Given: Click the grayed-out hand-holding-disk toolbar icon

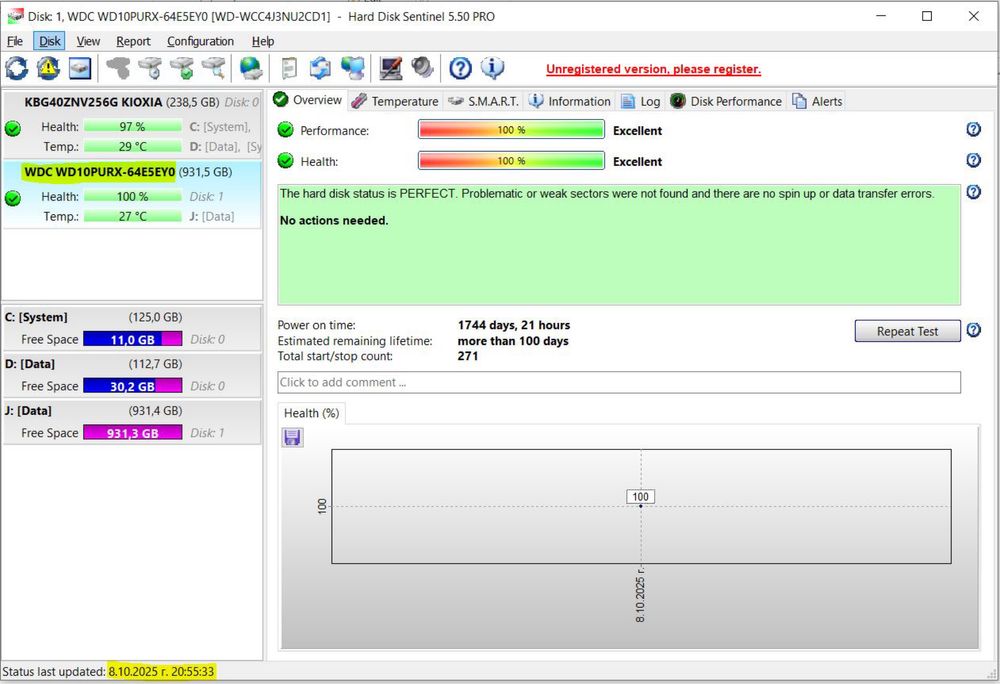Looking at the screenshot, I should 118,68.
